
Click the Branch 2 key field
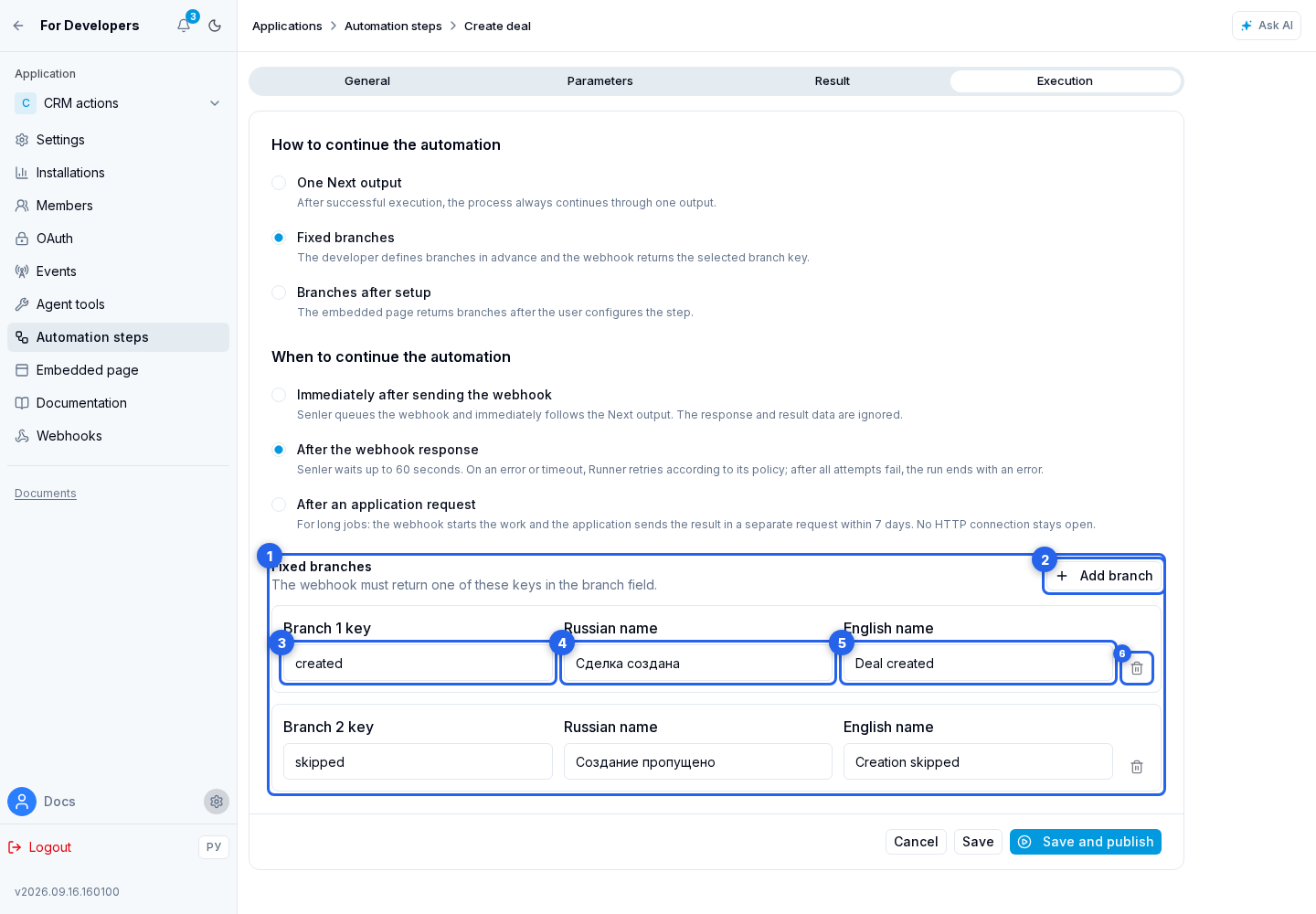point(418,761)
